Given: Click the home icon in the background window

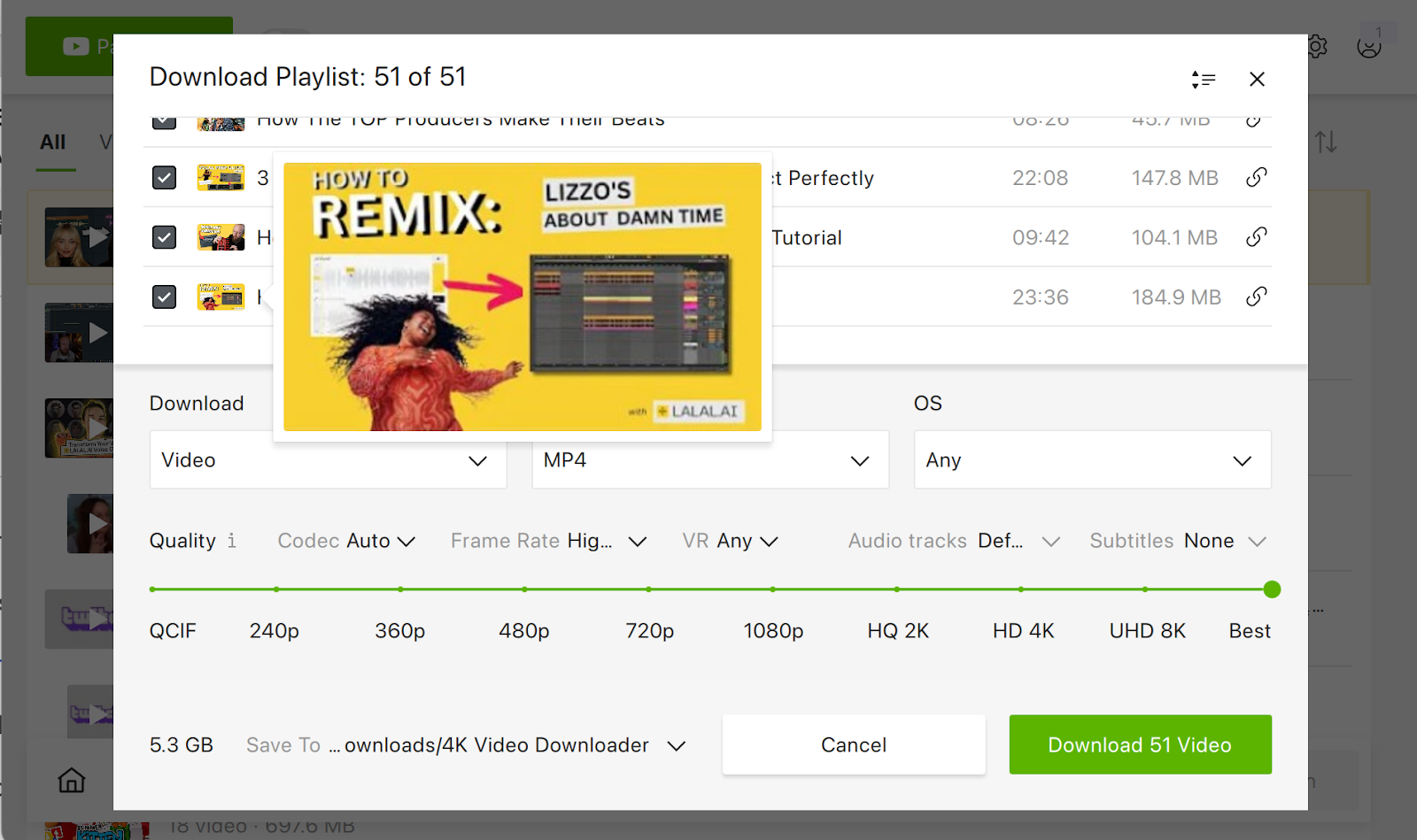Looking at the screenshot, I should (x=72, y=780).
